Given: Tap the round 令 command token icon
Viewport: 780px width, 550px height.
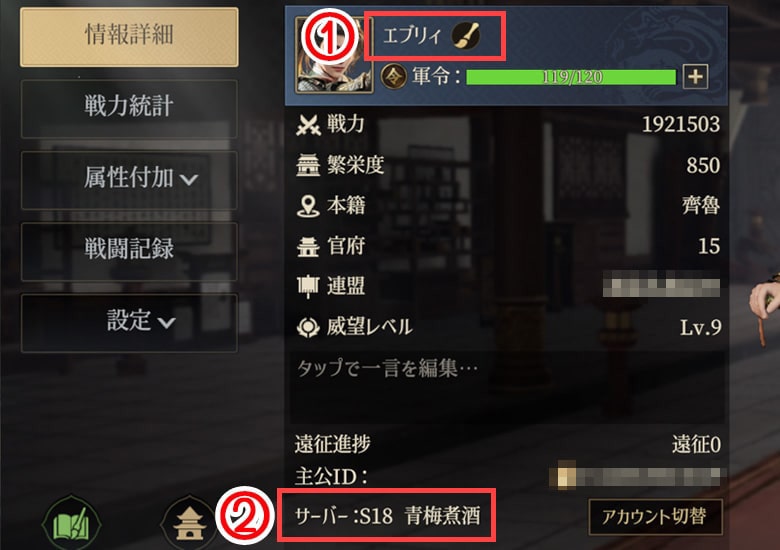Looking at the screenshot, I should (x=393, y=77).
